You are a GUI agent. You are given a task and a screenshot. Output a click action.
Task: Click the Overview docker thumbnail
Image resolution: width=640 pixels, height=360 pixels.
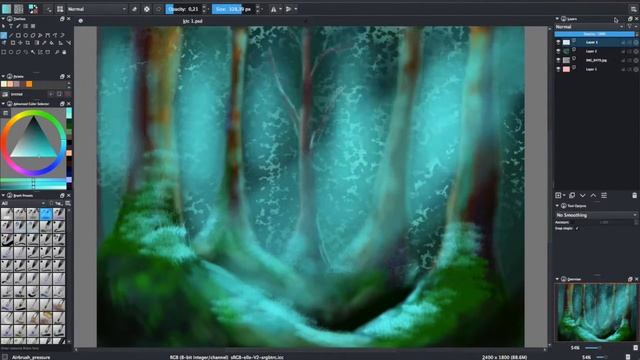(596, 312)
